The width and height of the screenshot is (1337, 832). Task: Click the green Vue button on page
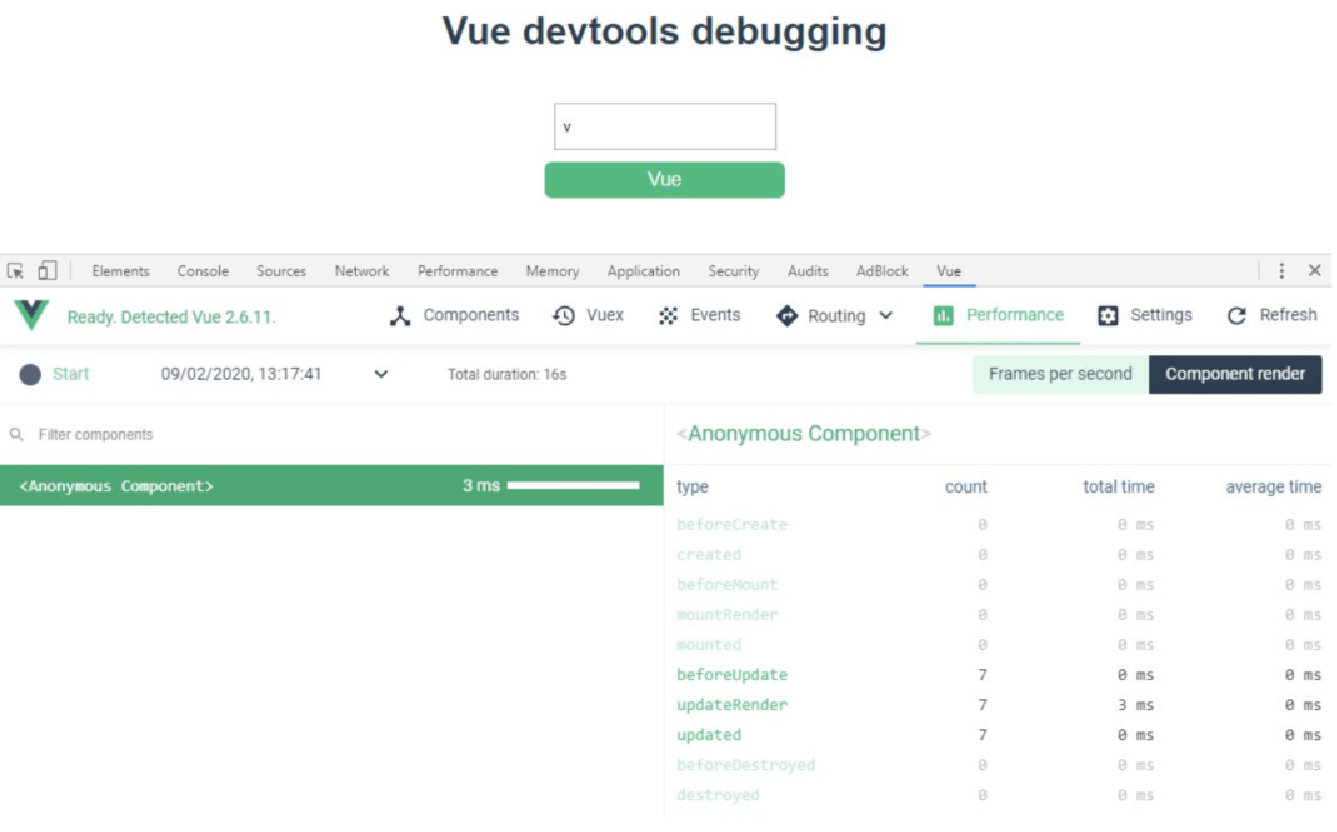[664, 180]
